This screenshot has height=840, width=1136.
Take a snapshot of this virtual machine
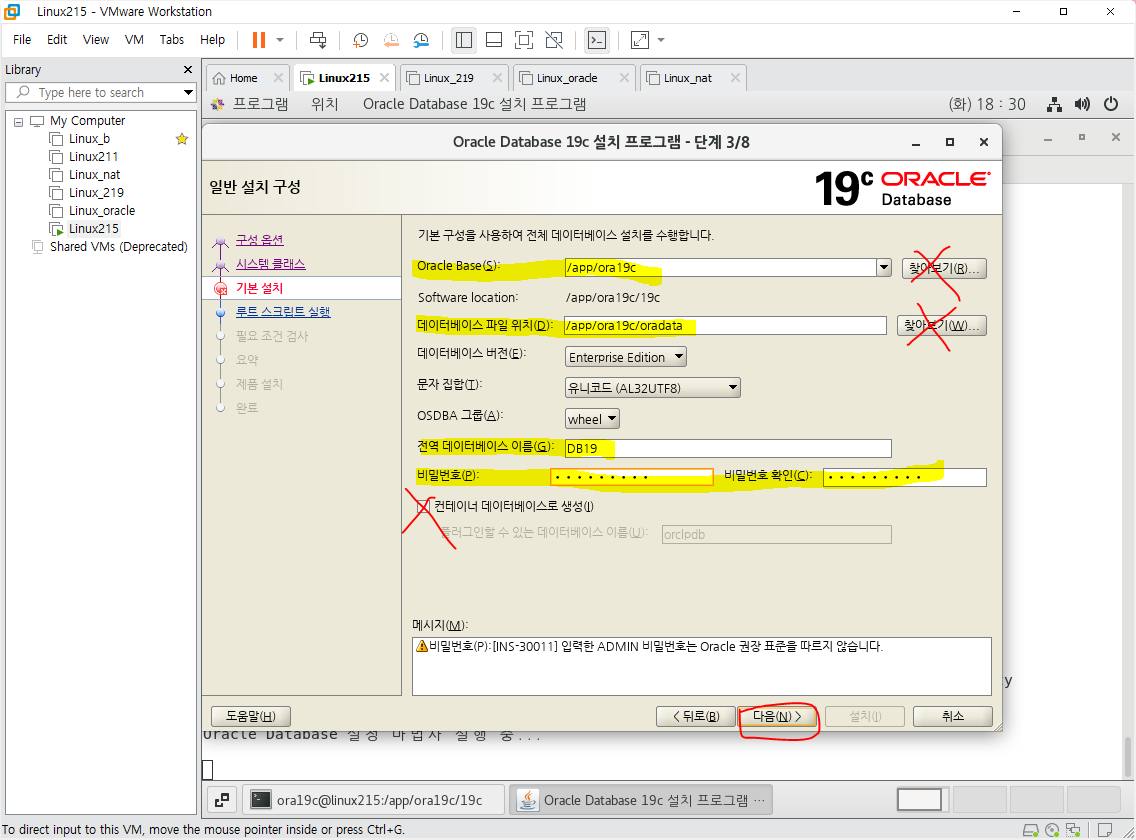click(360, 40)
